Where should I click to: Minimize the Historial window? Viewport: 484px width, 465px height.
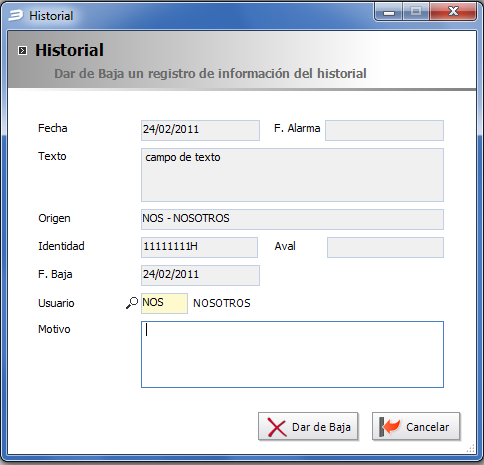[x=389, y=12]
